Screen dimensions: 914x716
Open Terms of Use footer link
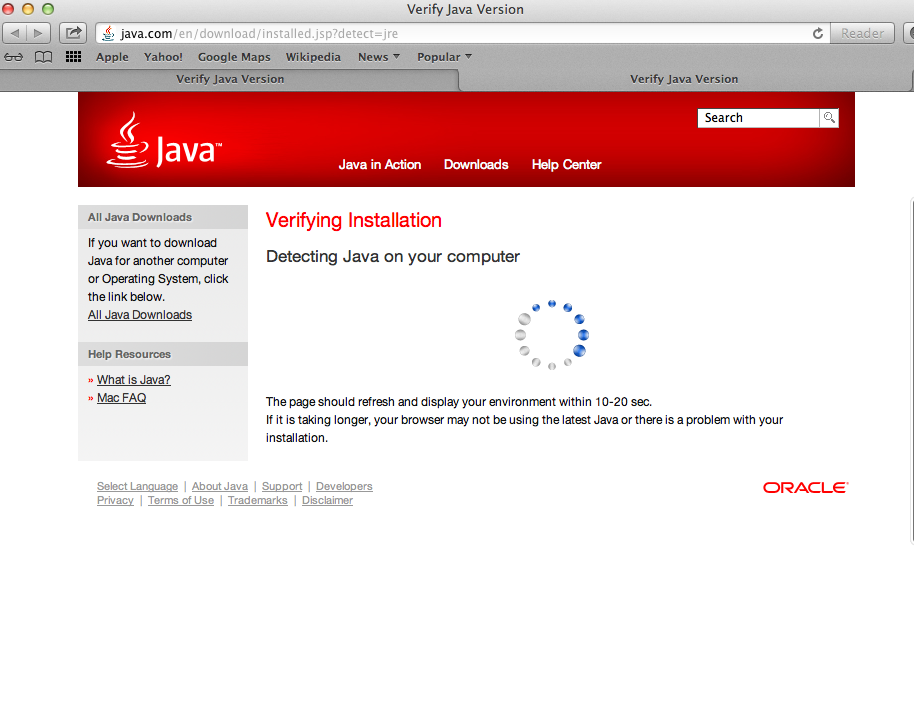181,500
